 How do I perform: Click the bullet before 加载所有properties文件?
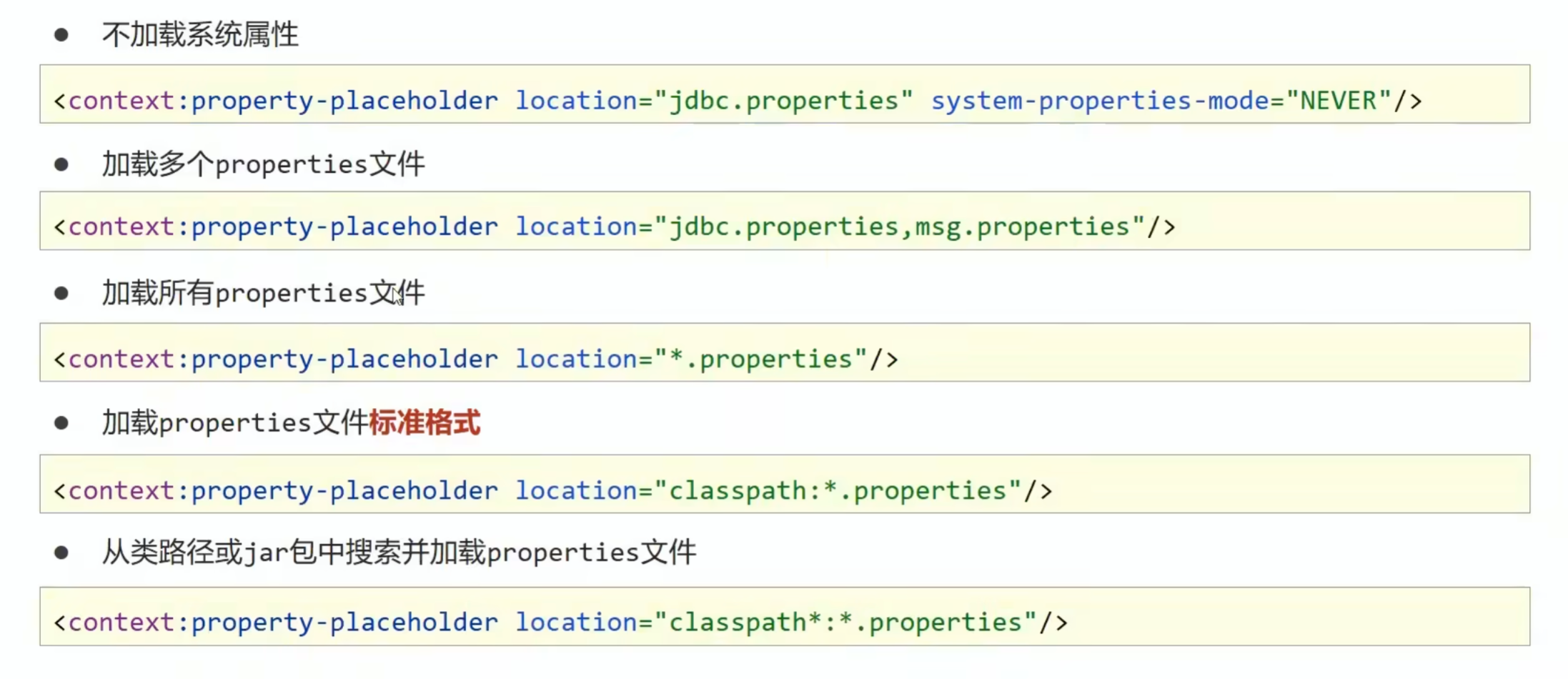pyautogui.click(x=61, y=293)
